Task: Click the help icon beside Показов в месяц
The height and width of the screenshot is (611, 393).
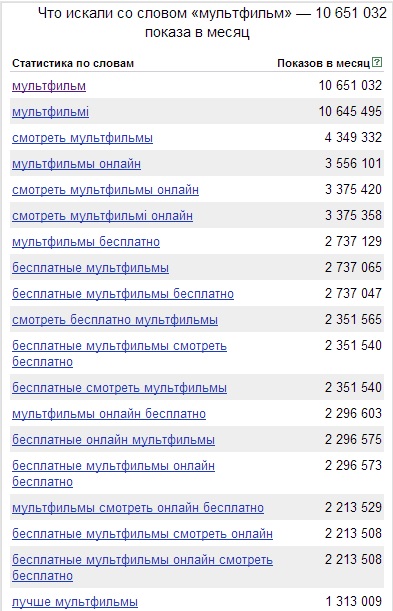Action: 377,62
